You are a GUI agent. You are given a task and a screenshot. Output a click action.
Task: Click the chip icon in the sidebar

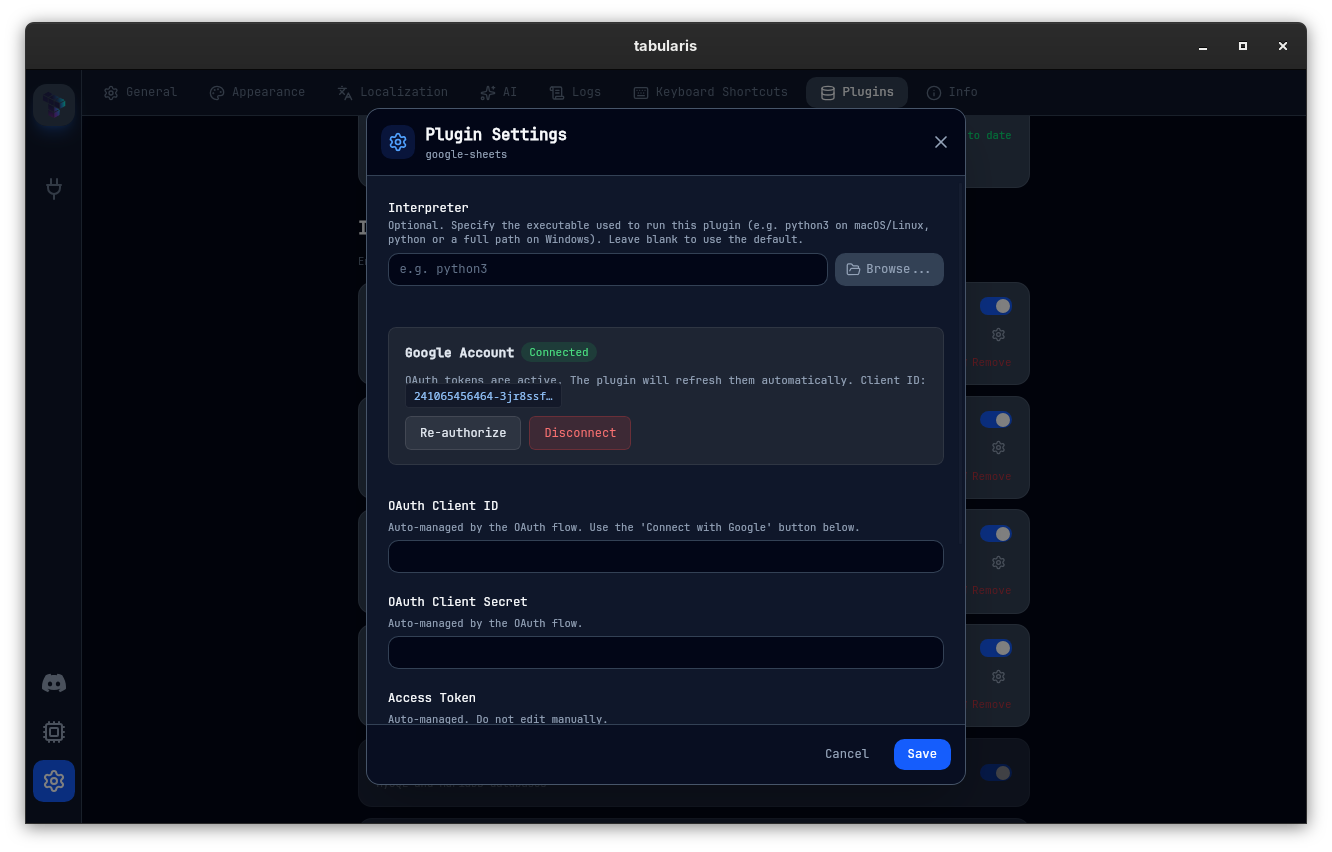[54, 732]
